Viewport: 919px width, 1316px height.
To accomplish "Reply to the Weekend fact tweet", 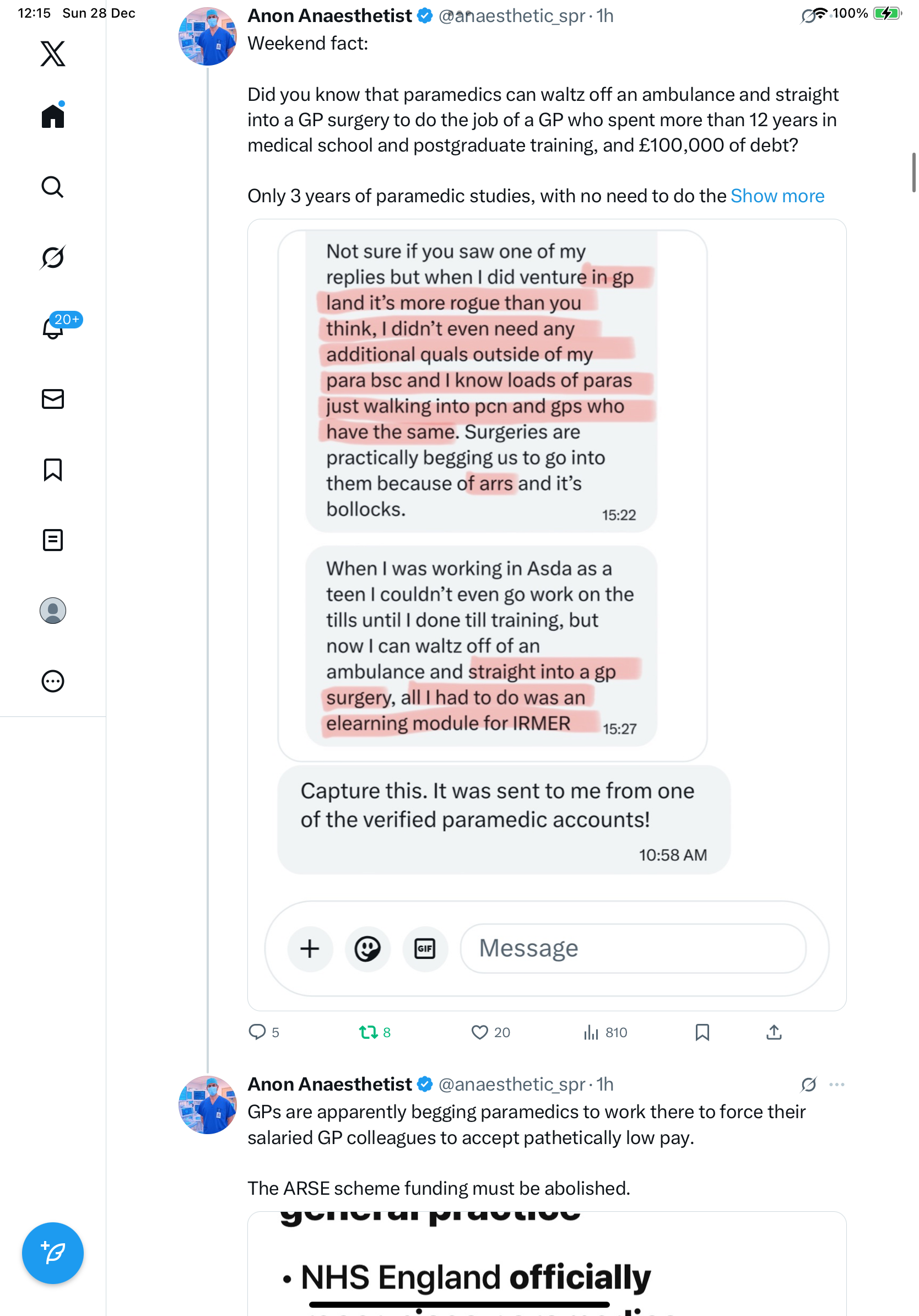I will [x=257, y=1032].
